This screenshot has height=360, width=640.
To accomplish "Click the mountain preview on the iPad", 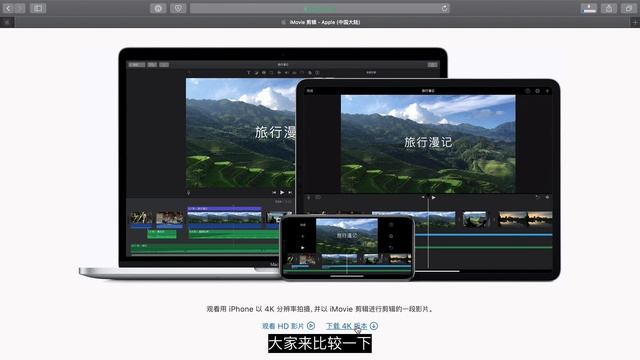I will 428,144.
